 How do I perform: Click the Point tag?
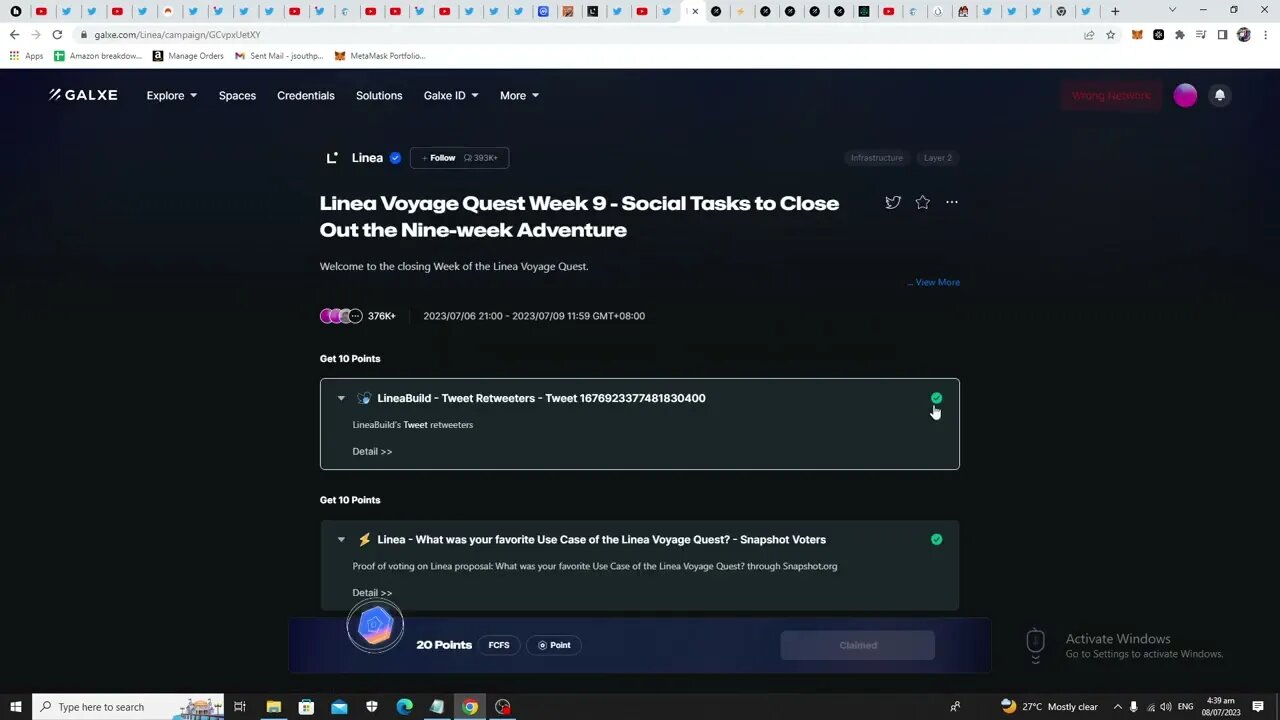(554, 645)
